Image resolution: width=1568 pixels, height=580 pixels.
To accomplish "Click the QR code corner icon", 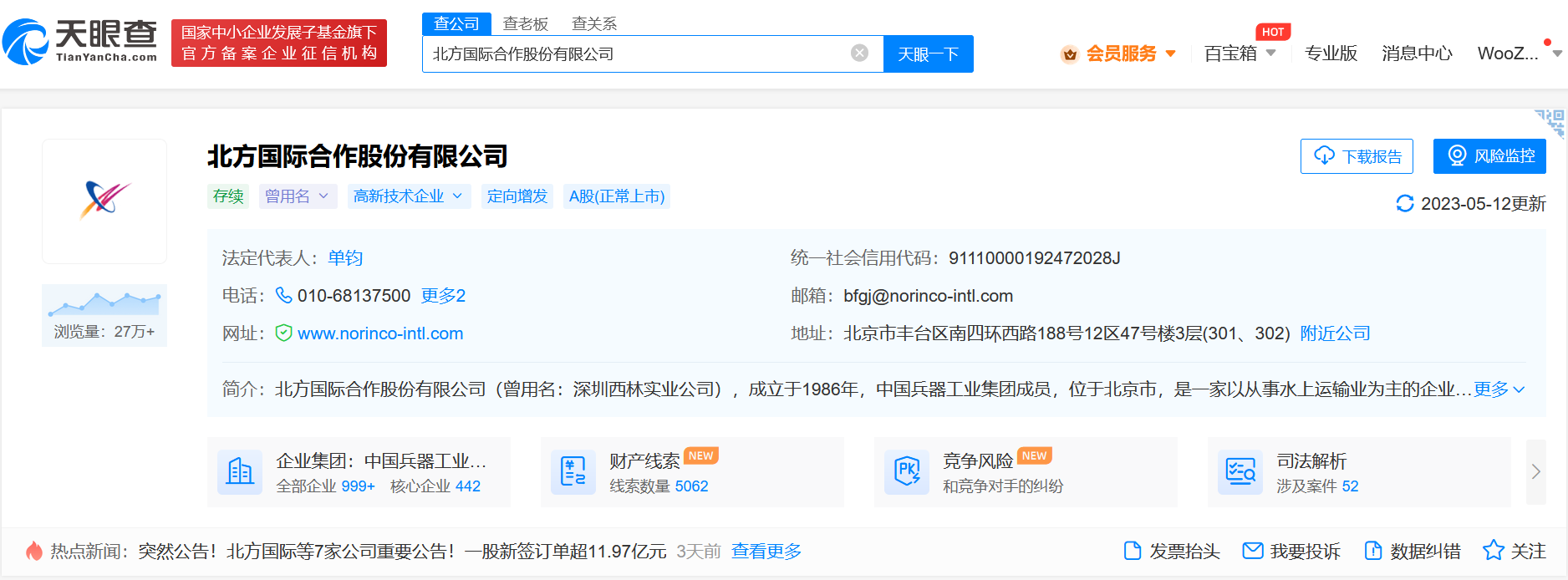I will (x=1550, y=123).
